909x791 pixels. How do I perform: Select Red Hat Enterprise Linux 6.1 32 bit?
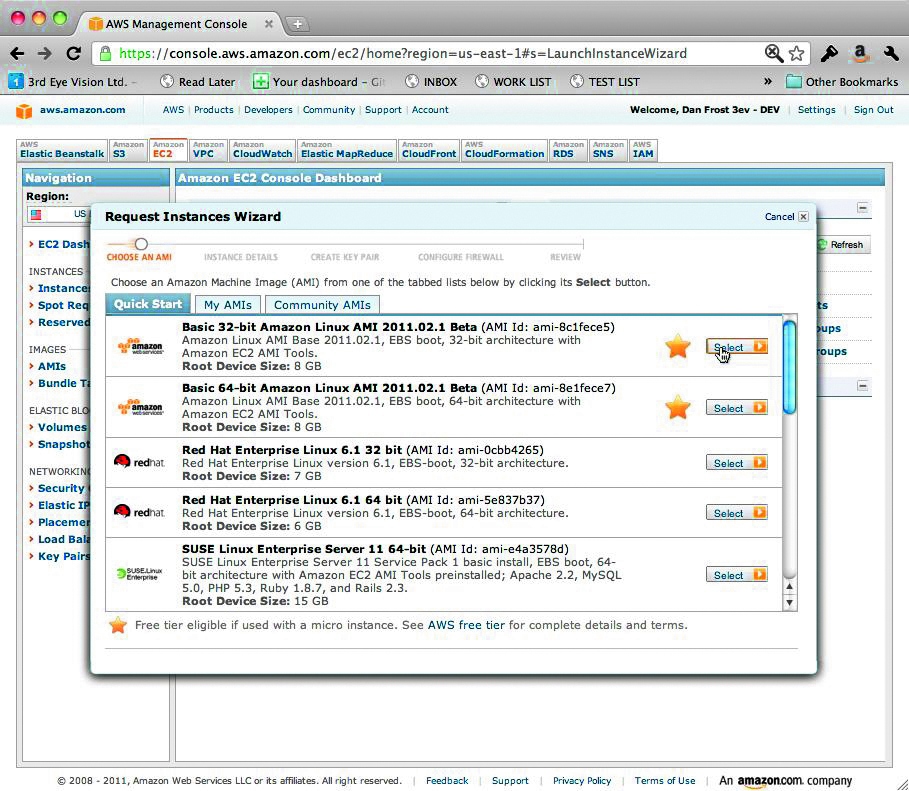(x=737, y=463)
